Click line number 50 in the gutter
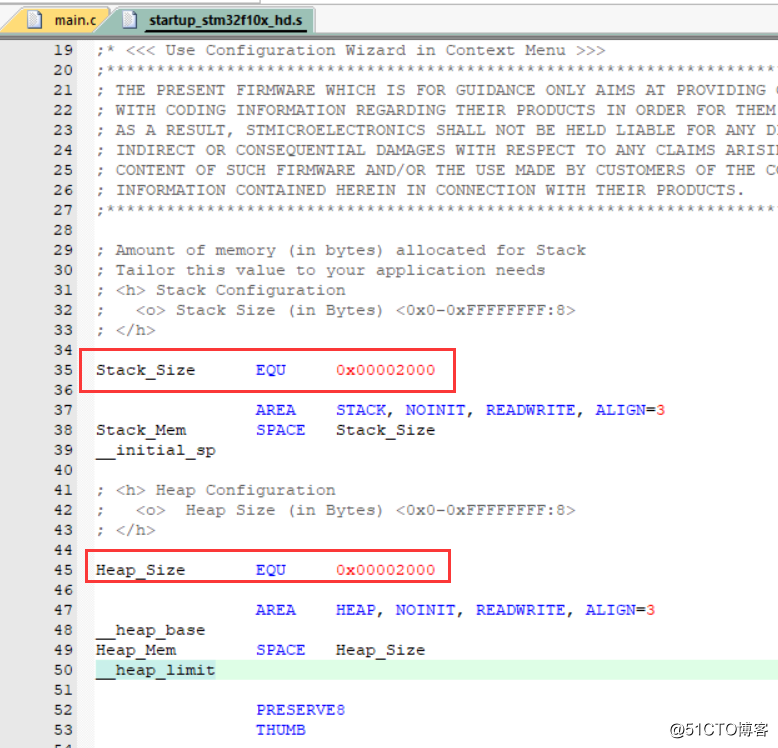 pos(64,670)
